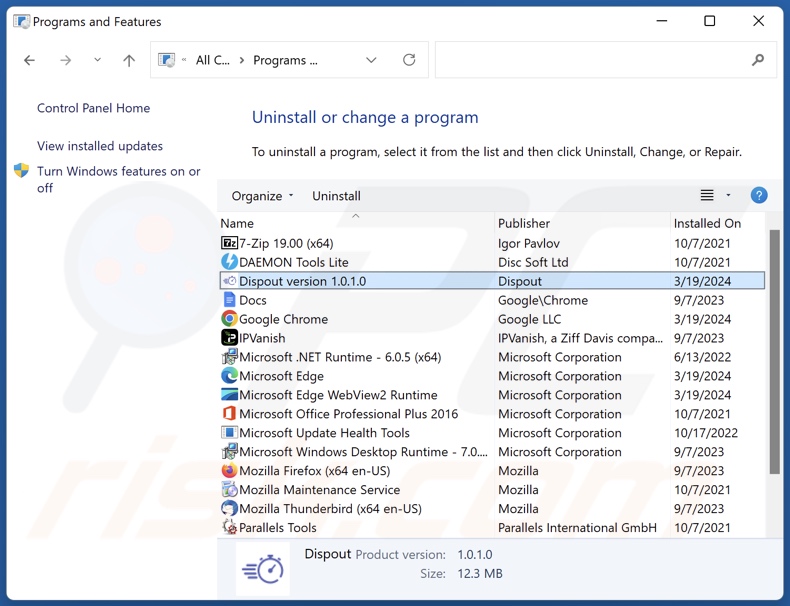Click the refresh icon in address bar
The height and width of the screenshot is (606, 790).
[x=409, y=60]
